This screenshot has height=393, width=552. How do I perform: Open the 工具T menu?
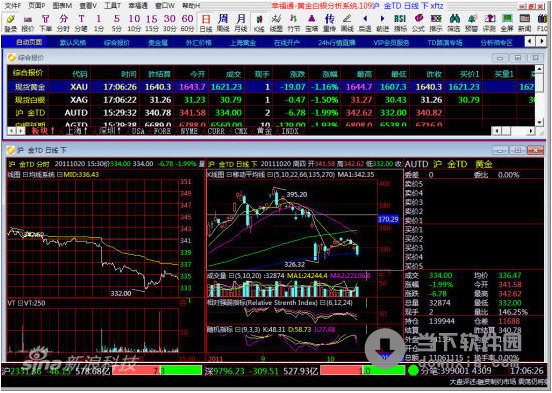pyautogui.click(x=112, y=6)
